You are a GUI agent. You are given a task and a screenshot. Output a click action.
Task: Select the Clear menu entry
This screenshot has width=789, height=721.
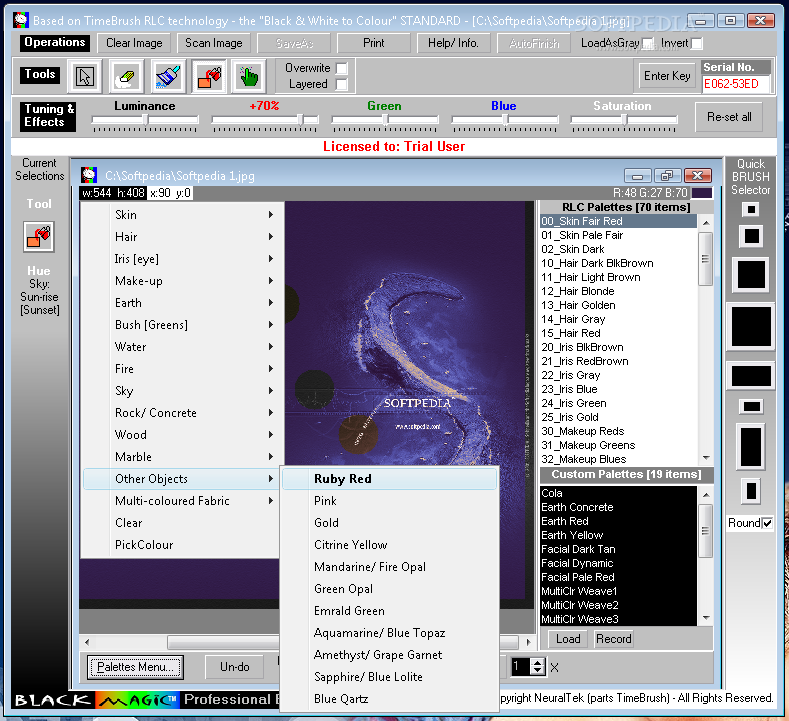point(181,523)
